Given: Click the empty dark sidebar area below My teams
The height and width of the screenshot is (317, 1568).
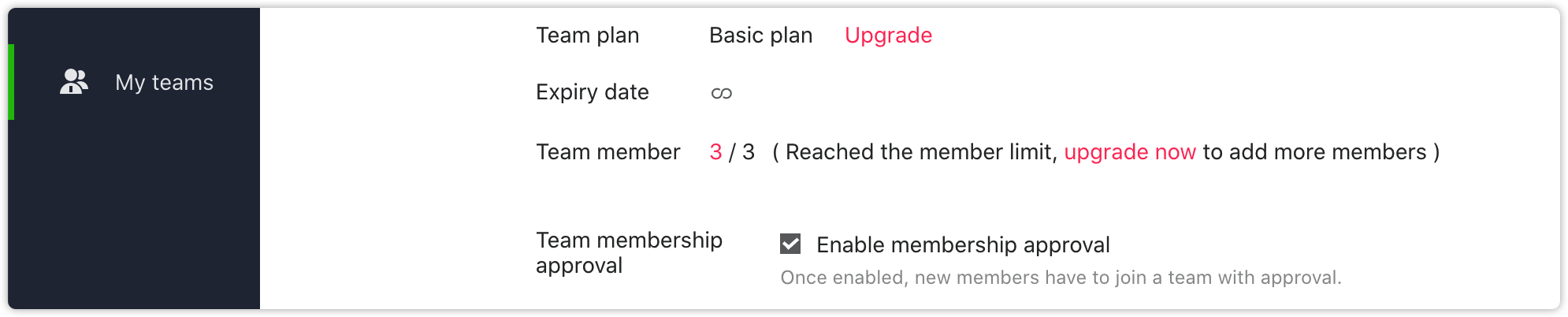Looking at the screenshot, I should (x=134, y=213).
